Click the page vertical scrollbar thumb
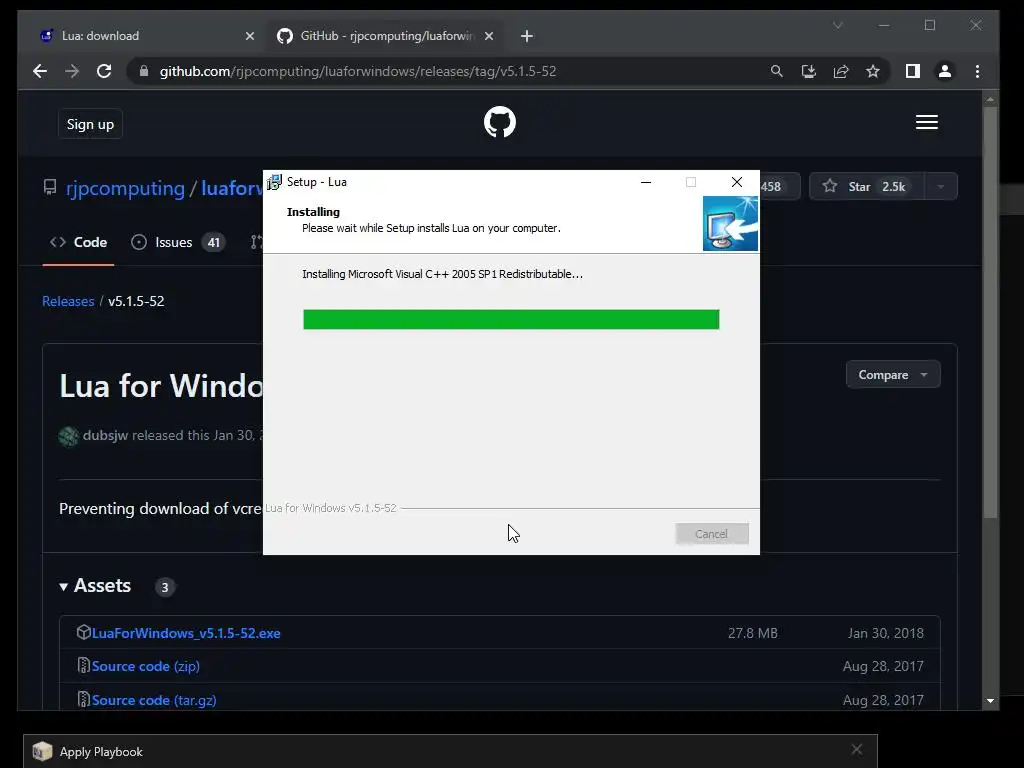Image resolution: width=1024 pixels, height=768 pixels. coord(990,313)
